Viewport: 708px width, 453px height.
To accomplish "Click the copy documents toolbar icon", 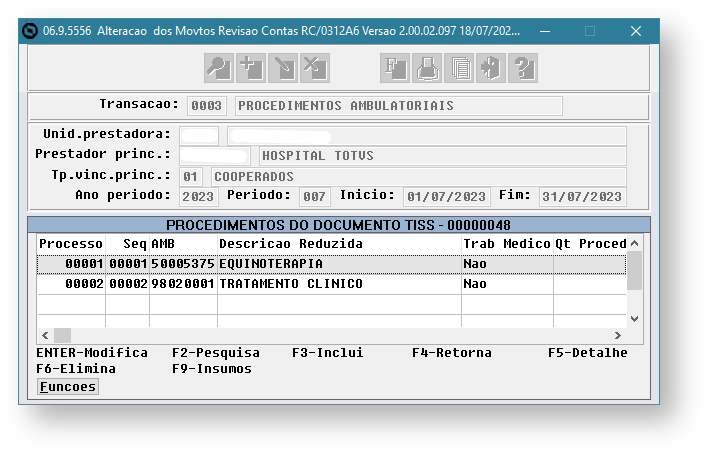I will coord(459,68).
